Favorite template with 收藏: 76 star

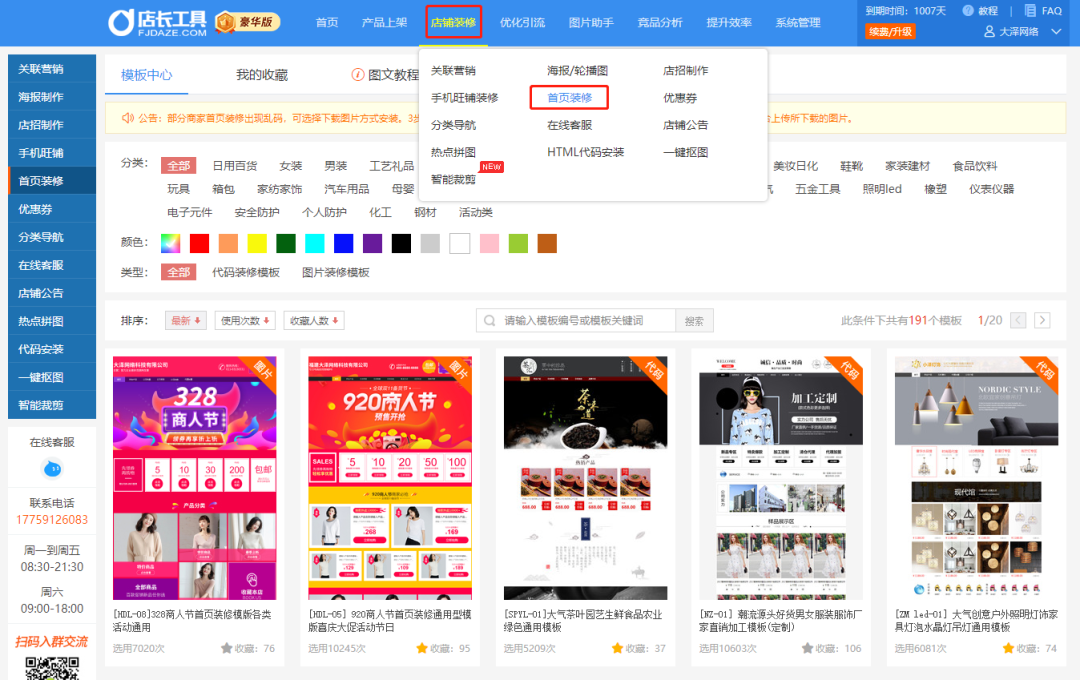click(226, 648)
